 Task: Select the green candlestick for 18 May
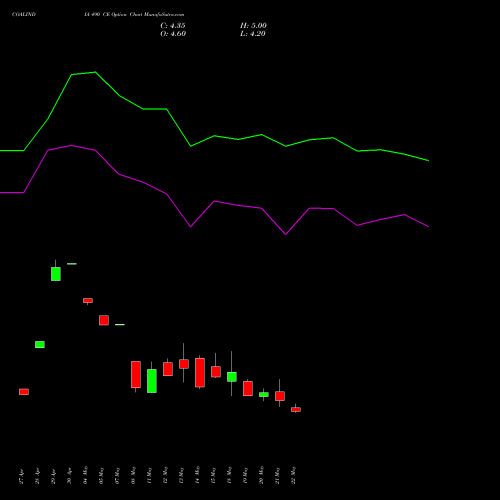232,377
